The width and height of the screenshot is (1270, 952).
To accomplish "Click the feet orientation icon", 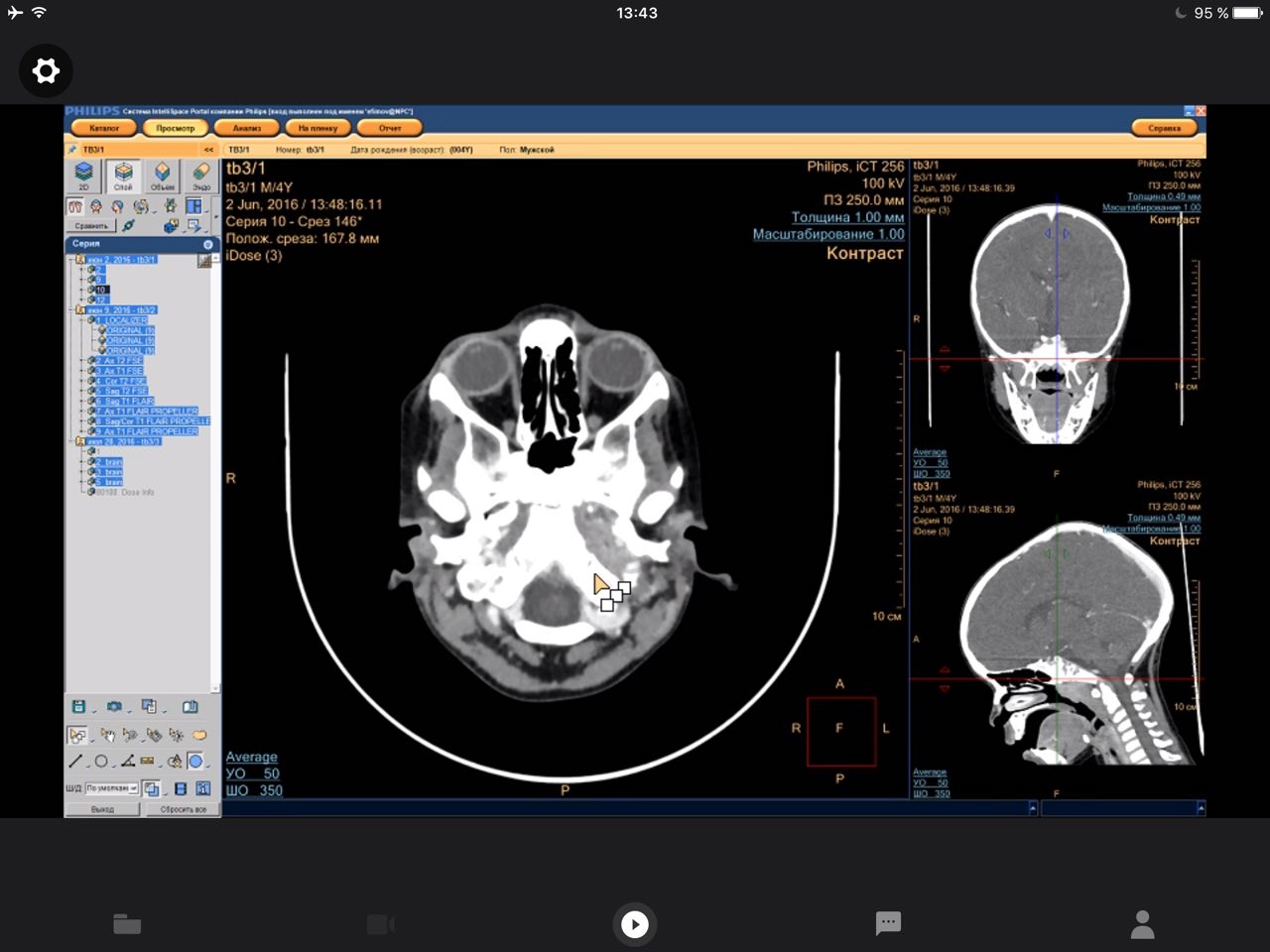I will pos(75,206).
